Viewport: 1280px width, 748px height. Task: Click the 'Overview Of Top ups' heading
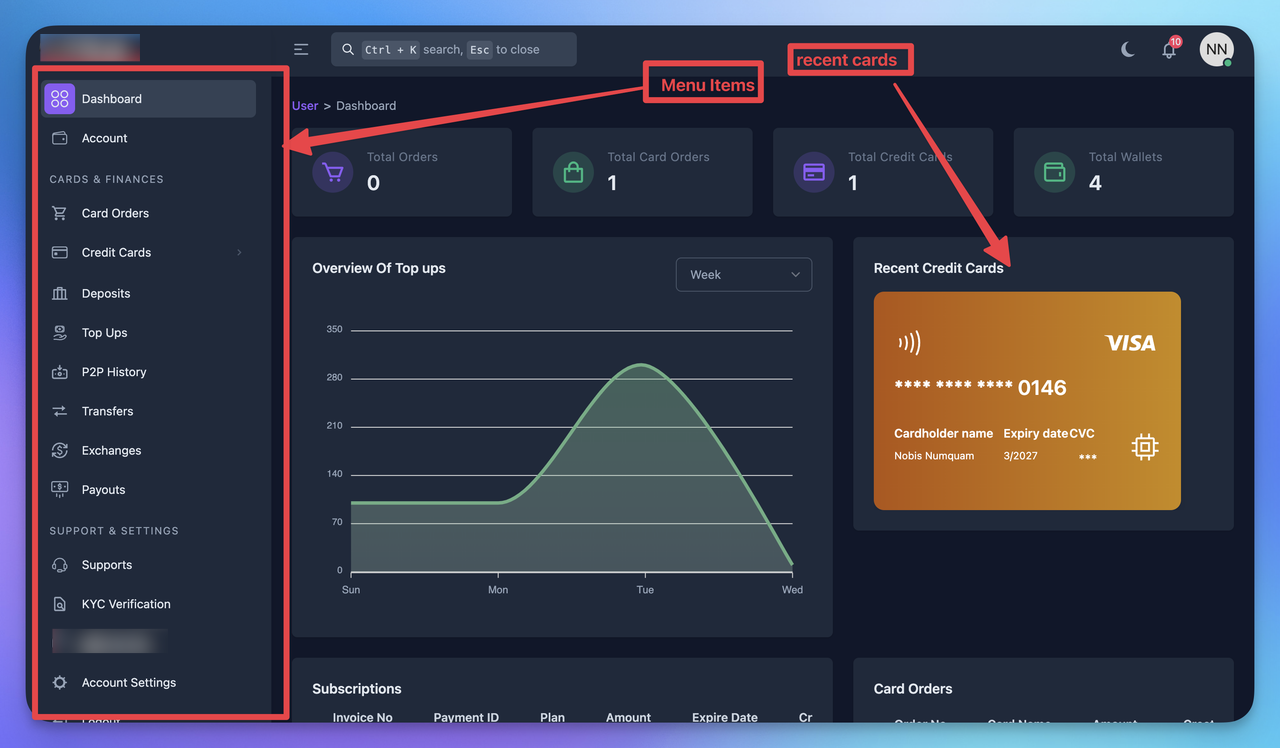(x=379, y=268)
